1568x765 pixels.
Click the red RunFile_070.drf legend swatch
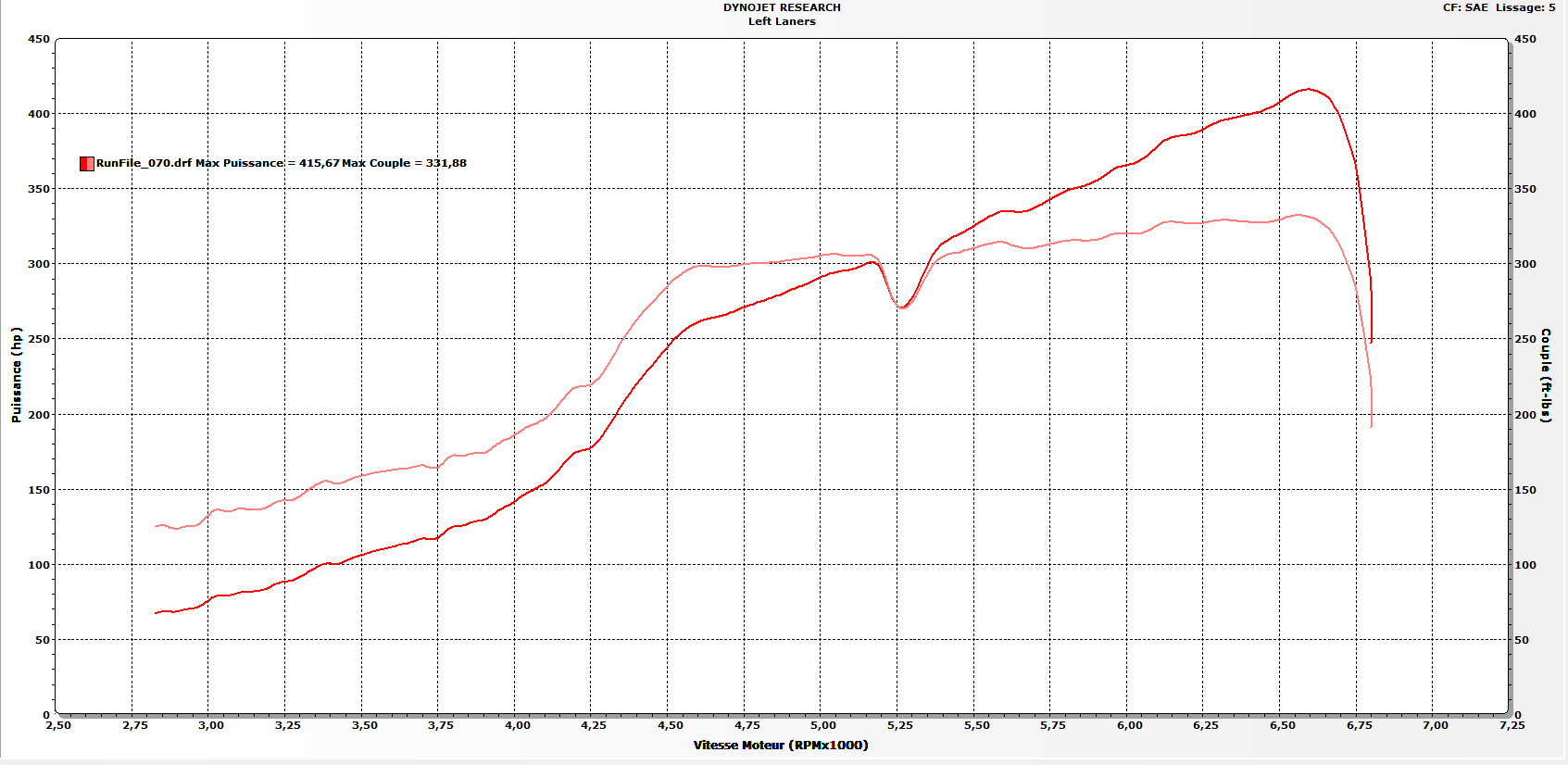87,164
